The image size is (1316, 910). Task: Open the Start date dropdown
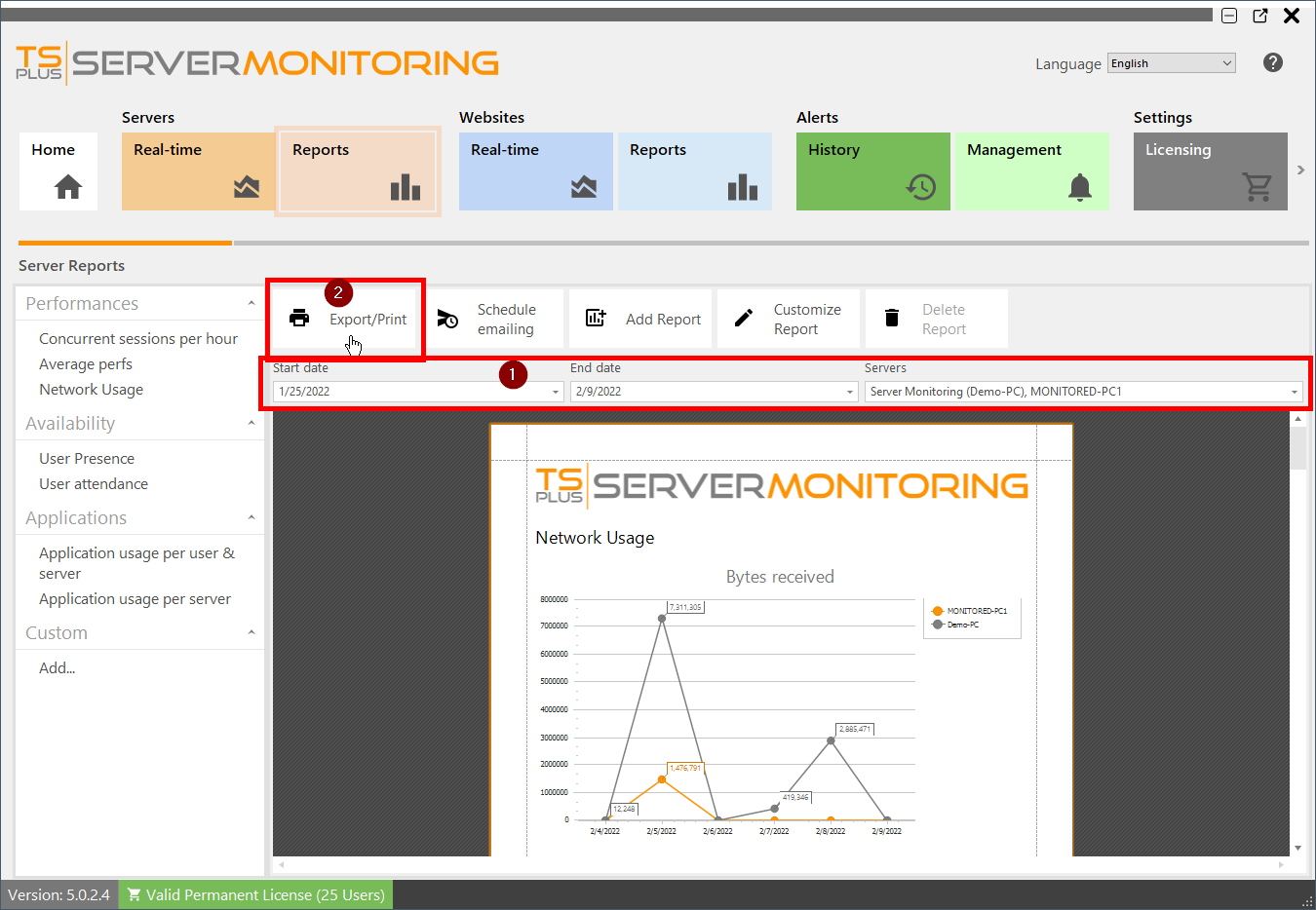[x=556, y=391]
